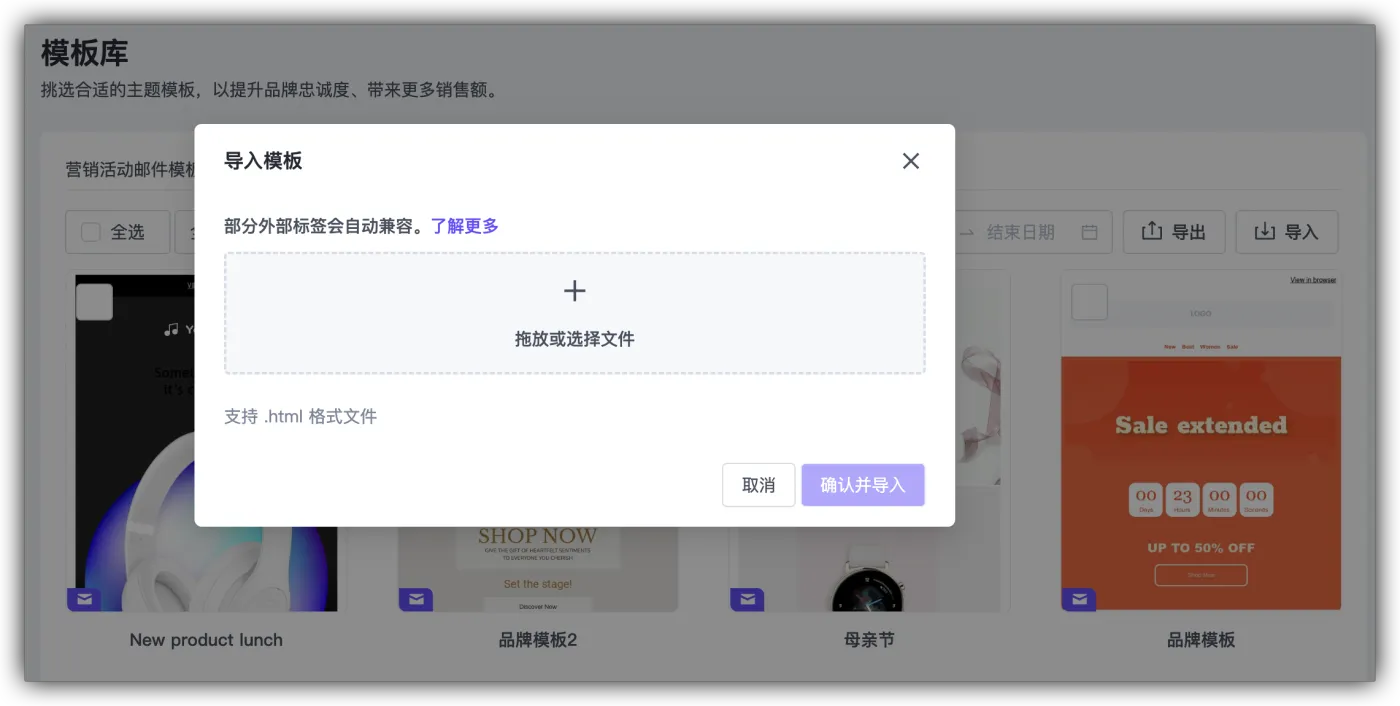Viewport: 1400px width, 706px height.
Task: Switch to the 营销活动邮件模板 tab
Action: pyautogui.click(x=130, y=169)
